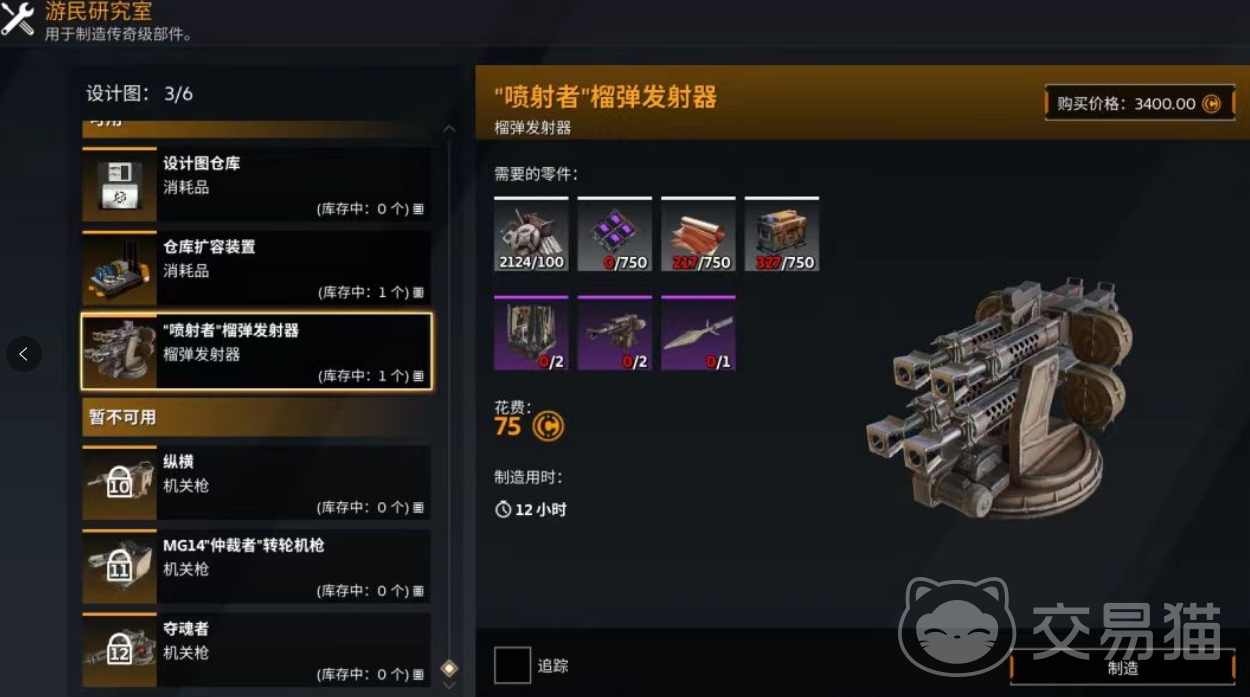1250x697 pixels.
Task: Click the copper resource icon 217/750
Action: (698, 234)
